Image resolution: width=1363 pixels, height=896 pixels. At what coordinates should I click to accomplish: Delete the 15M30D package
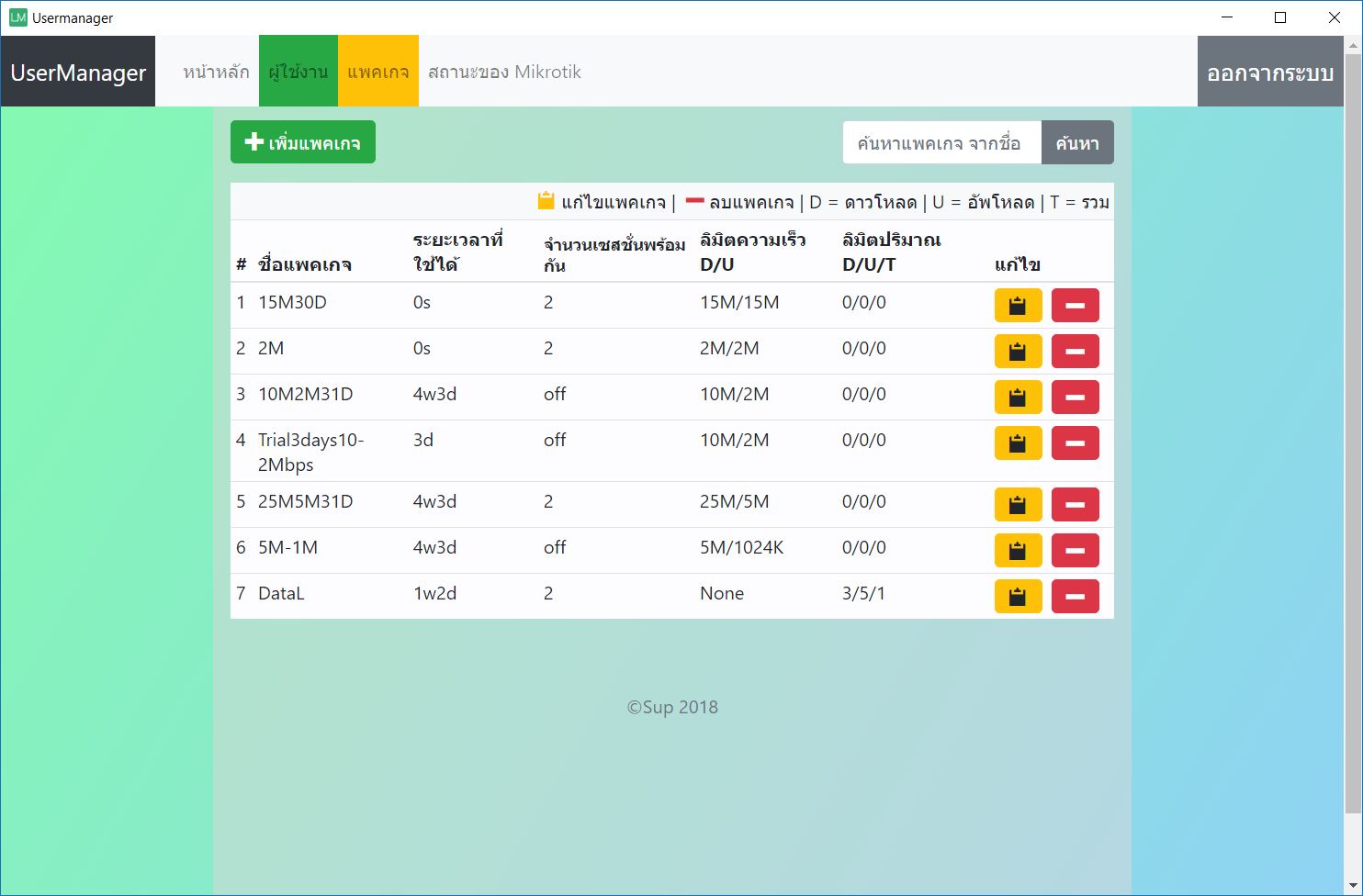click(x=1075, y=306)
